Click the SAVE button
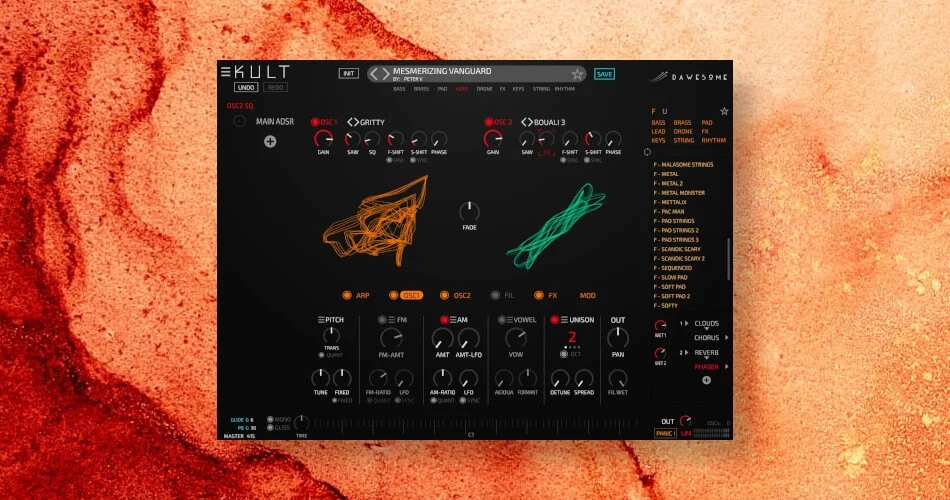 click(x=604, y=74)
